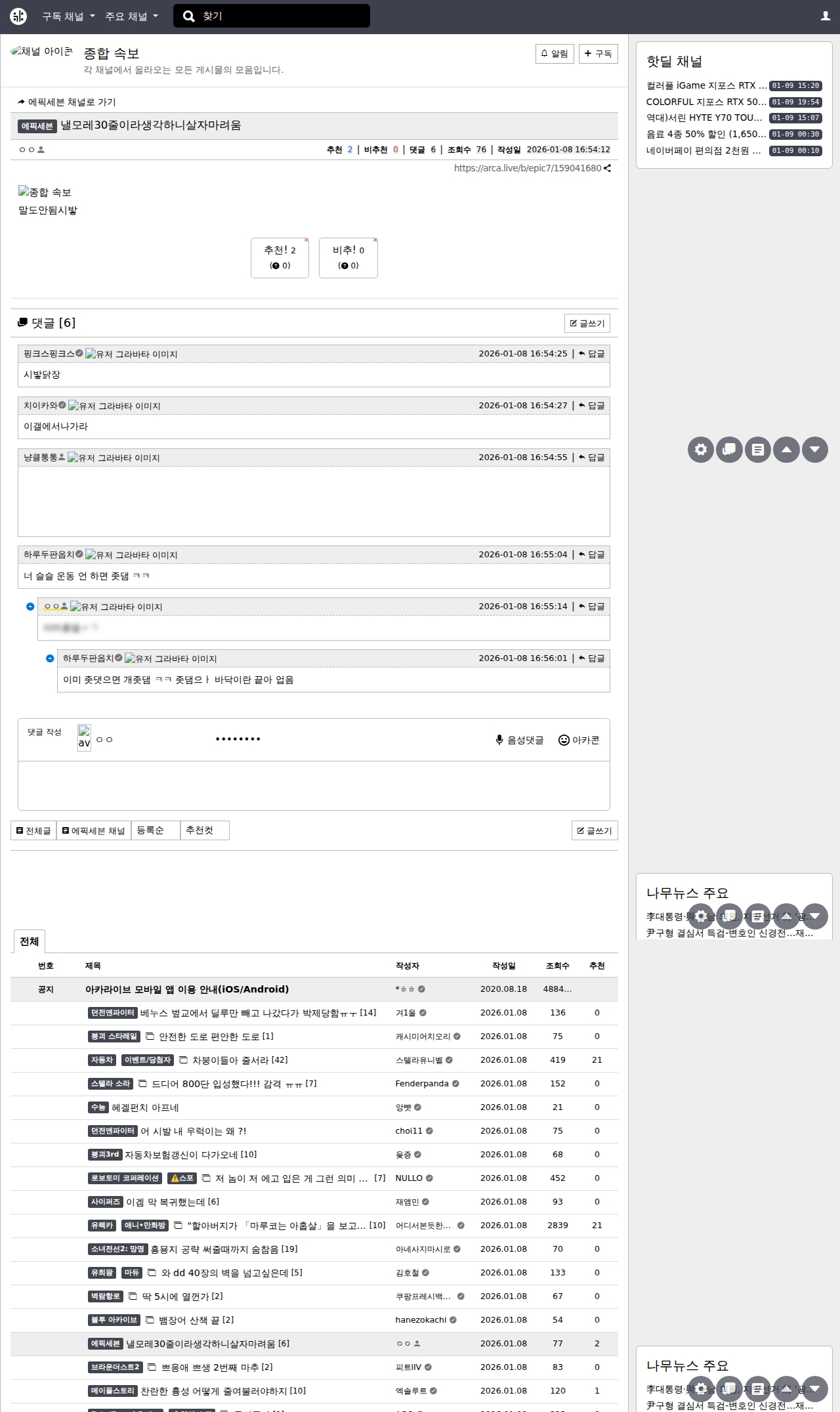The image size is (840, 1412).
Task: Click image icon in 안전한 도로 편안한 도로 row
Action: (x=150, y=1037)
